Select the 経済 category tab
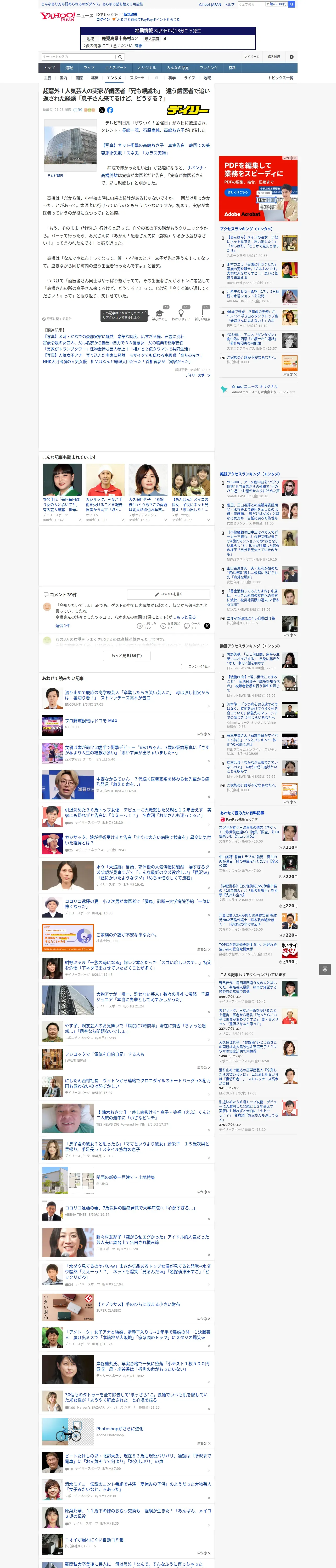Viewport: 336px width, 1568px height. 94,78
